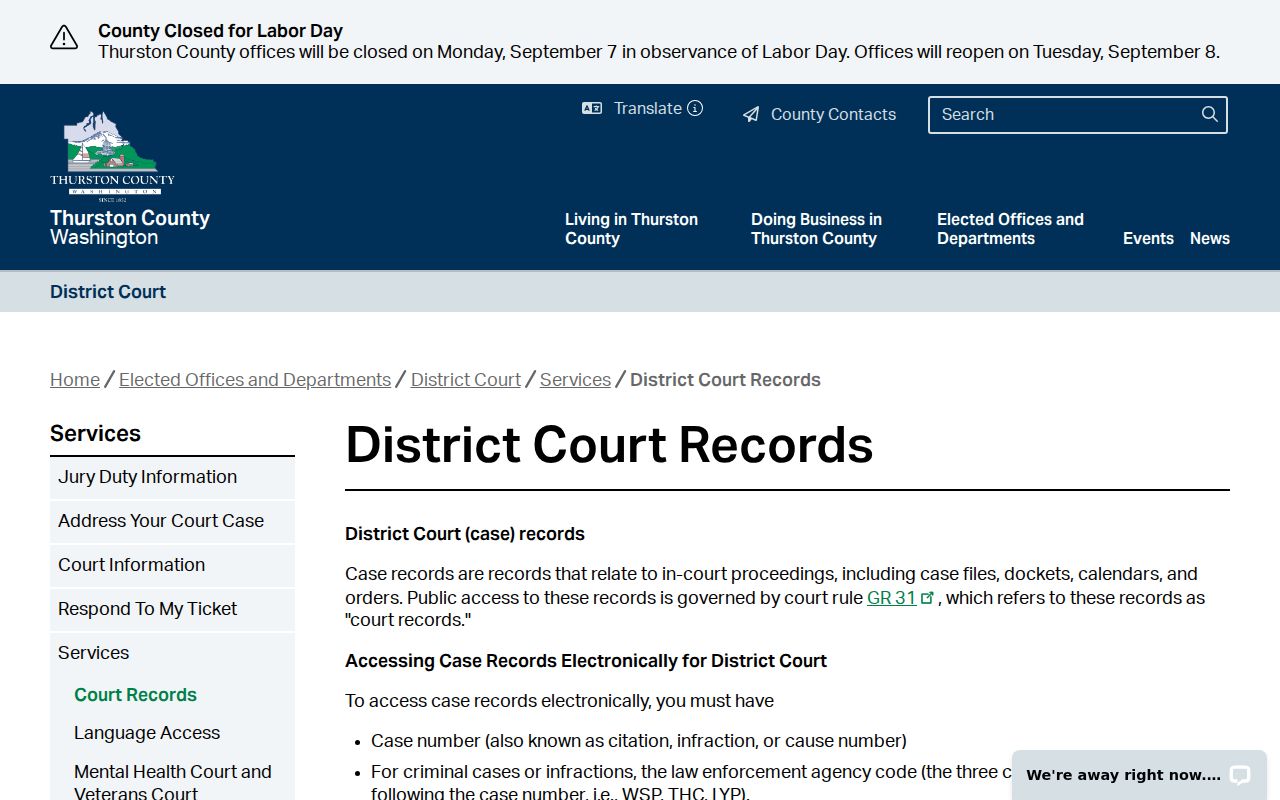Open Elected Offices and Departments breadcrumb
This screenshot has width=1280, height=800.
click(x=255, y=380)
